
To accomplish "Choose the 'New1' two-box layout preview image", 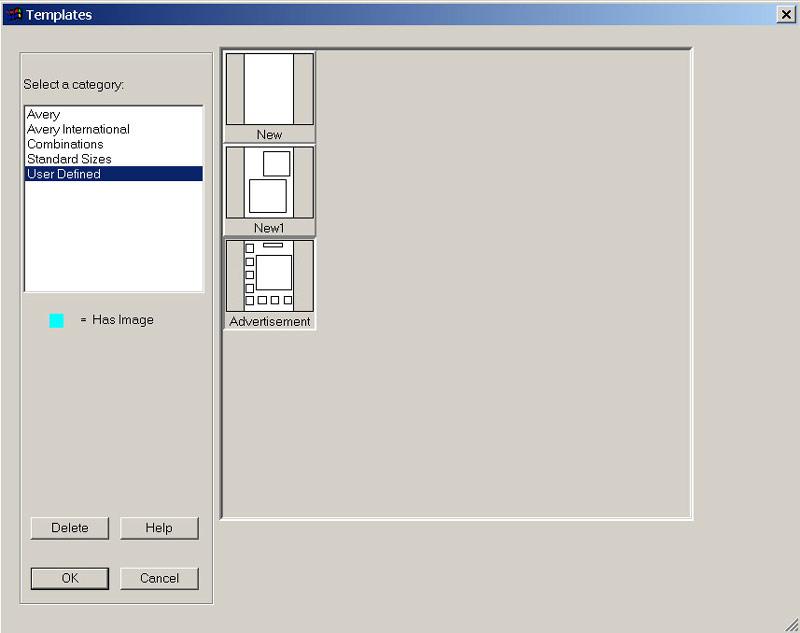I will (269, 182).
